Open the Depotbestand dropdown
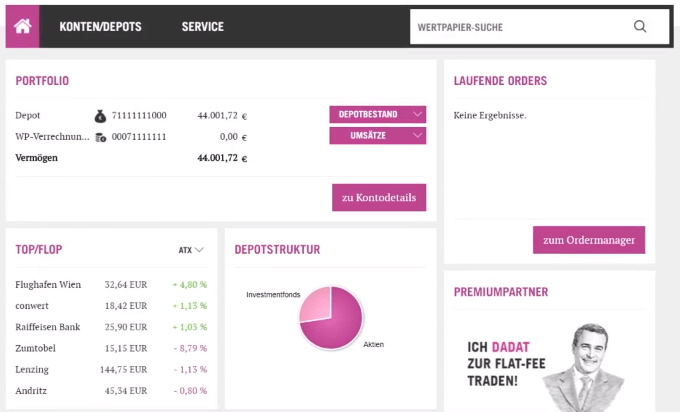 [378, 114]
